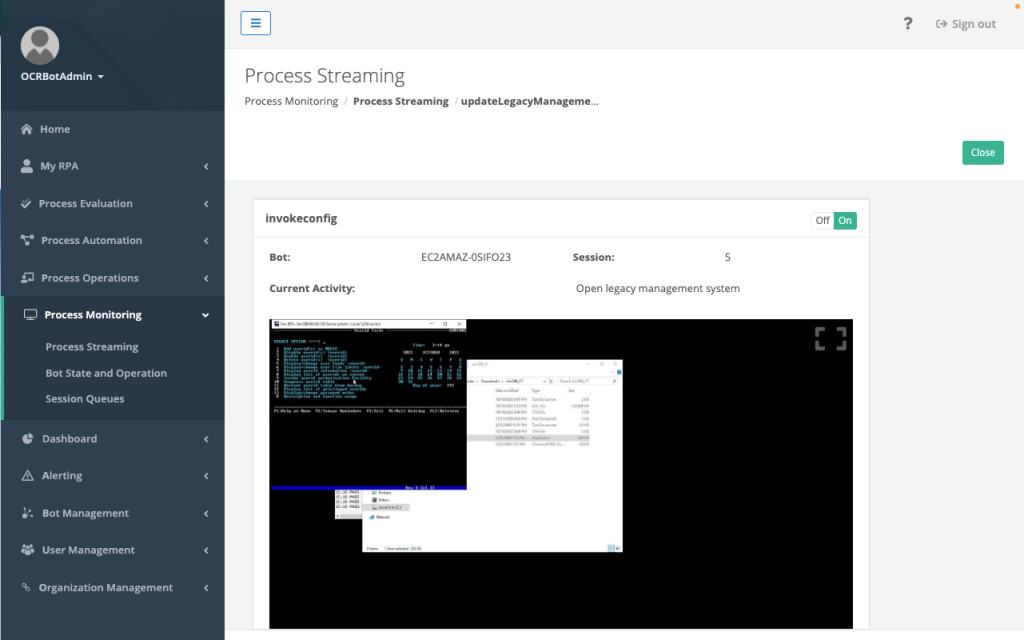Screen dimensions: 1024x640
Task: Expand the Process Operations chevron
Action: [206, 278]
